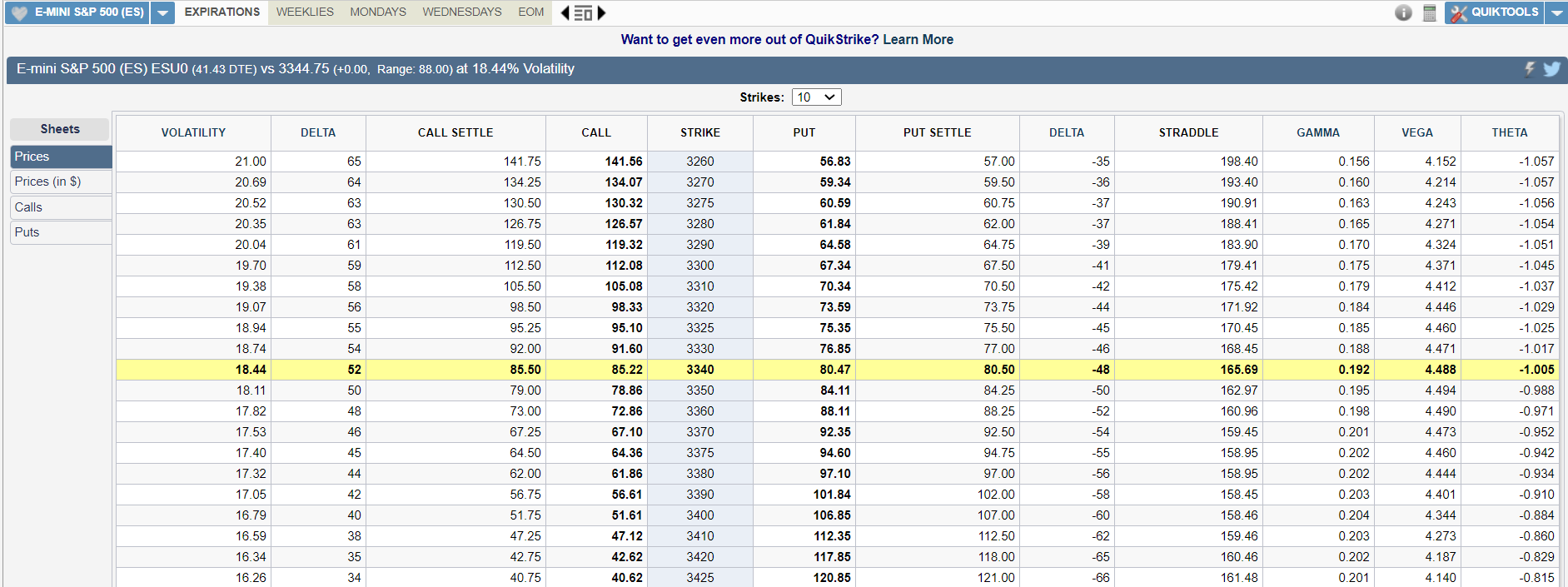Click theta value -0.988

pyautogui.click(x=1536, y=391)
